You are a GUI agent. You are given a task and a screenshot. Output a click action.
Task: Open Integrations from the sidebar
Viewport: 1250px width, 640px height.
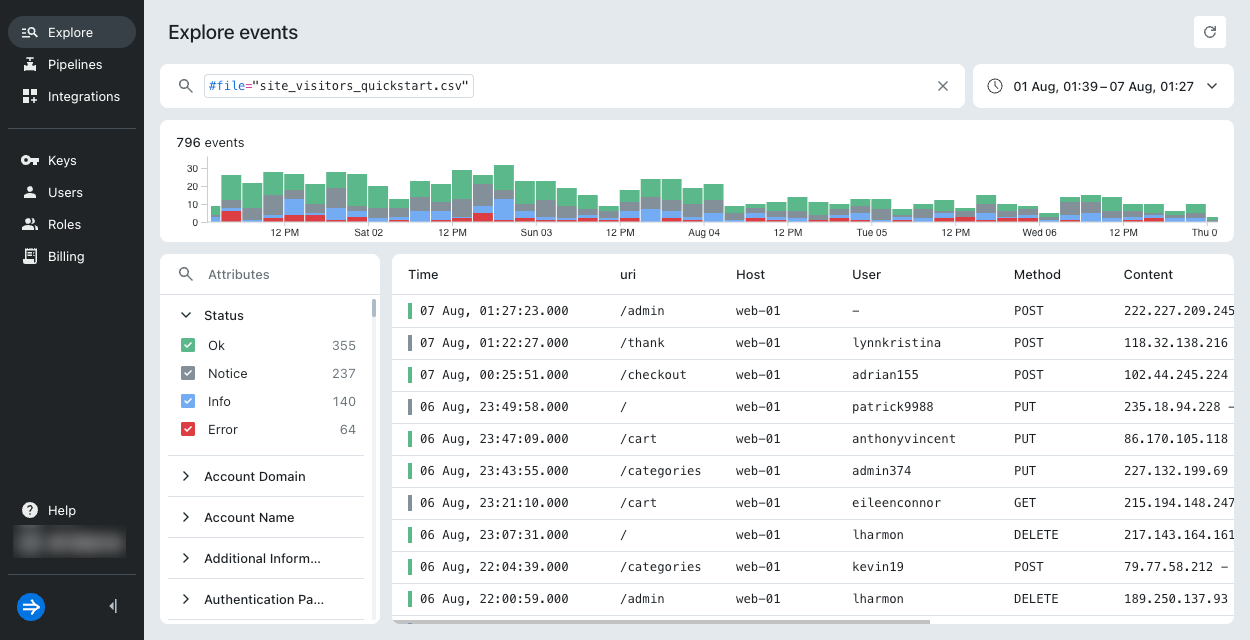tap(72, 96)
